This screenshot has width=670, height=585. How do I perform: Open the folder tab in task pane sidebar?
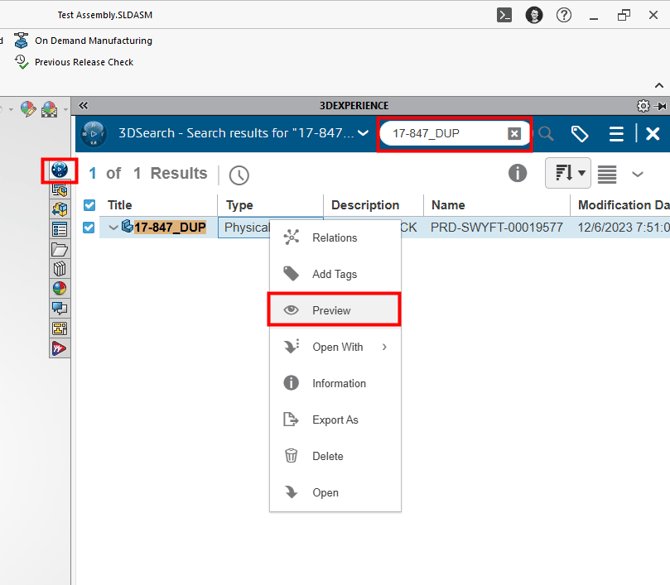59,250
